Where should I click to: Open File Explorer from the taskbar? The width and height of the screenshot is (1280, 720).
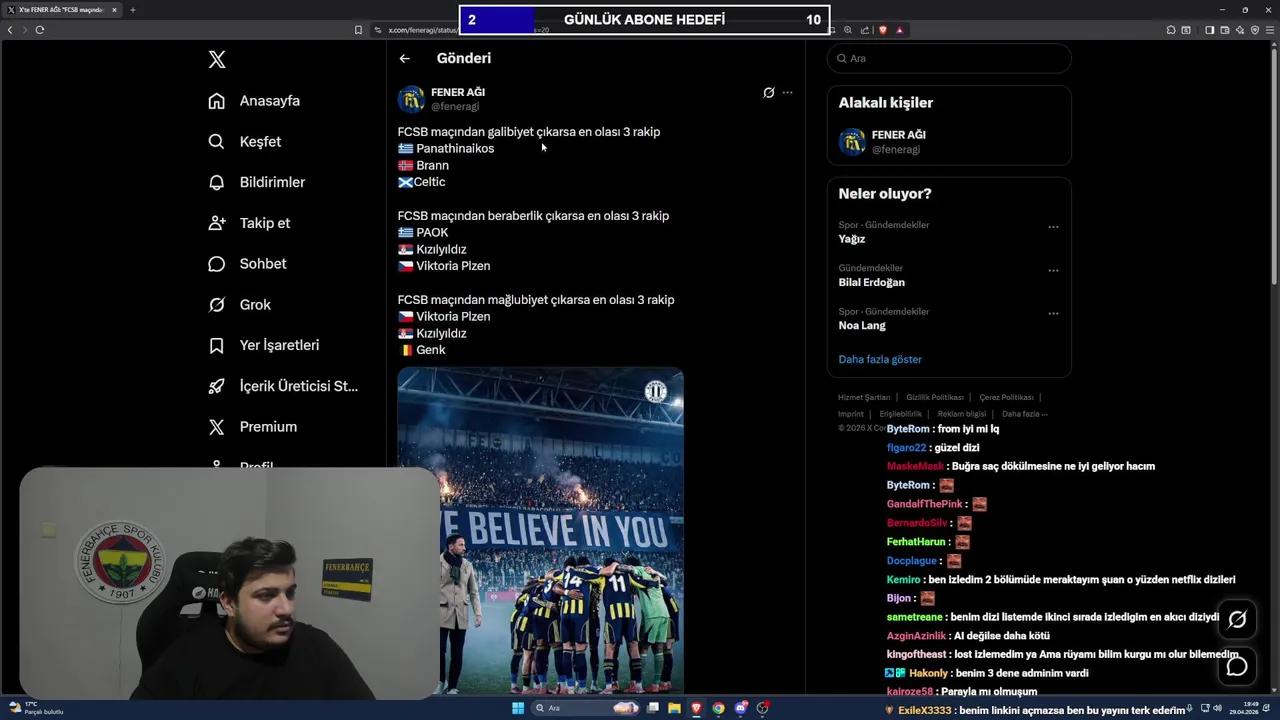tap(674, 708)
